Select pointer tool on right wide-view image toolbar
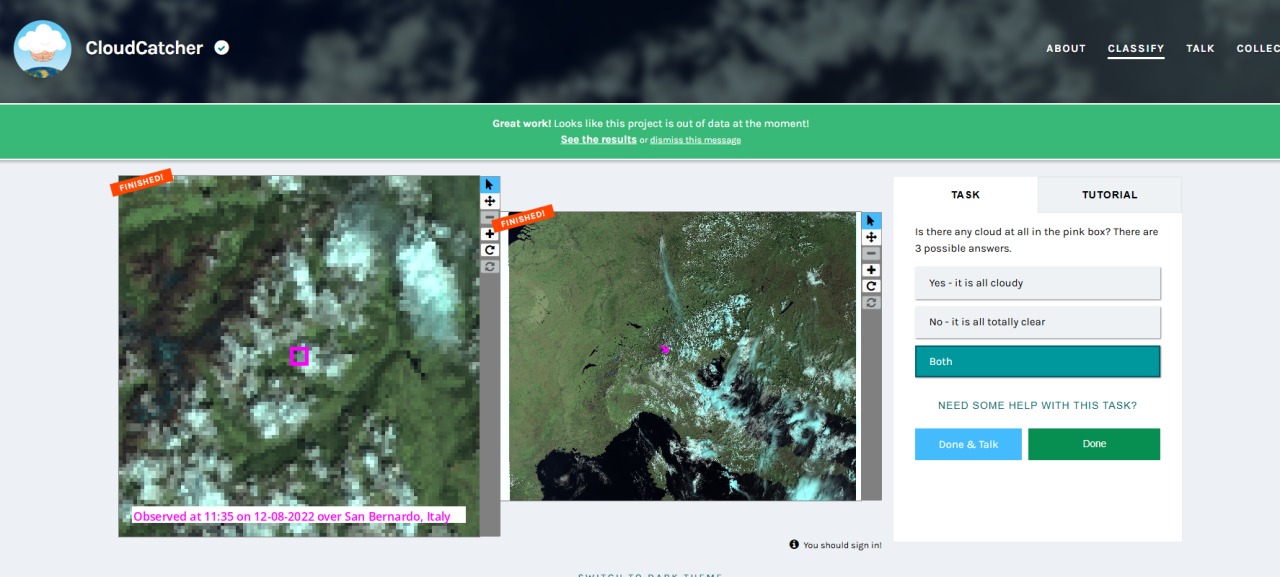1280x577 pixels. (871, 220)
